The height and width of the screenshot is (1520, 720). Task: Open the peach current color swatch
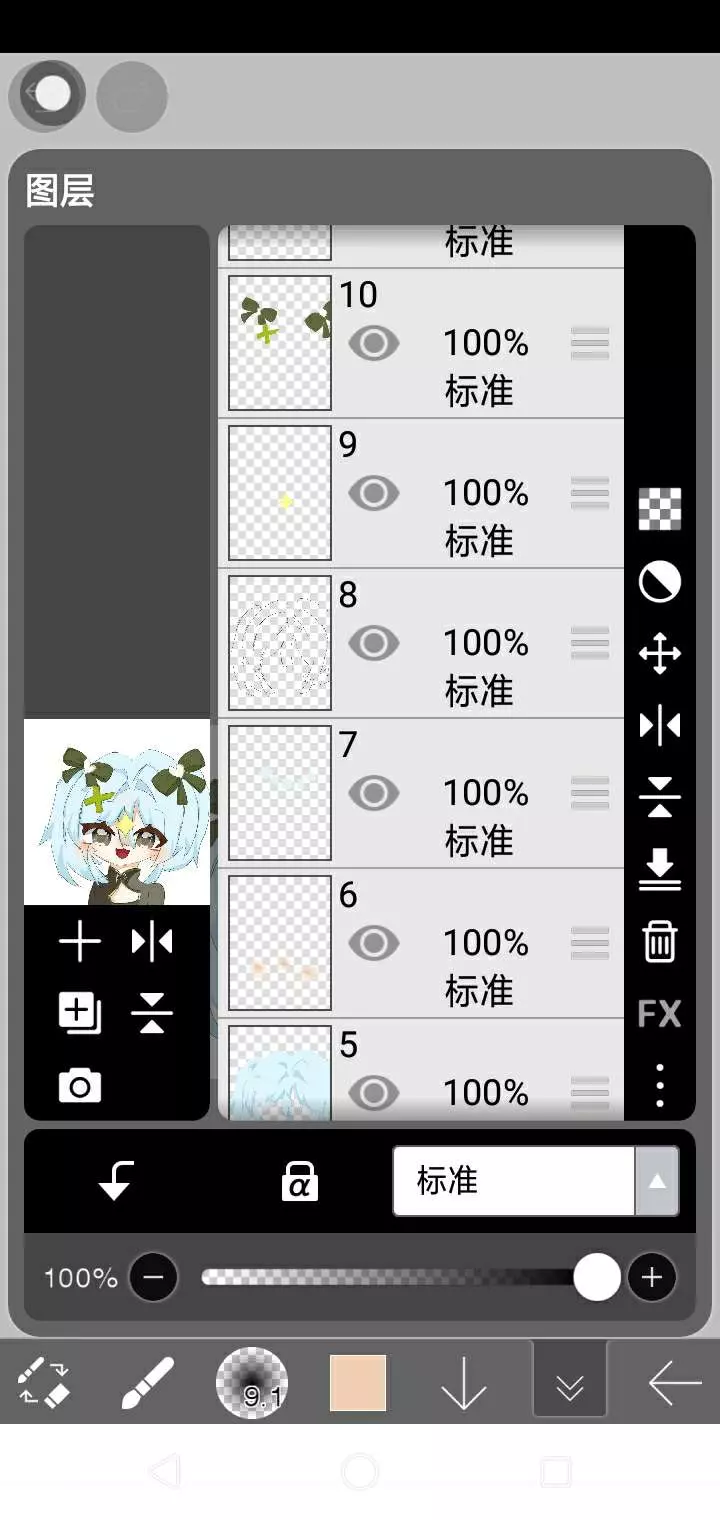point(358,1383)
